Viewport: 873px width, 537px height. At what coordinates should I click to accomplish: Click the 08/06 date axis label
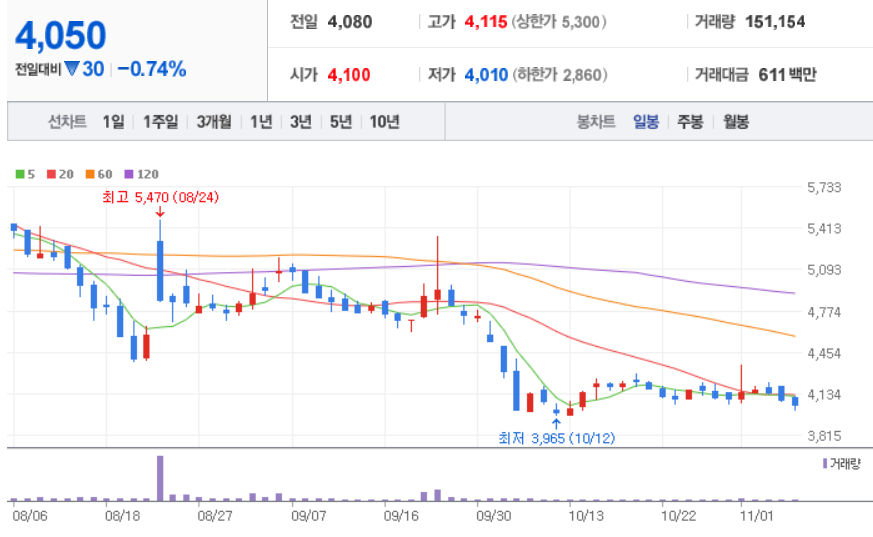point(30,516)
